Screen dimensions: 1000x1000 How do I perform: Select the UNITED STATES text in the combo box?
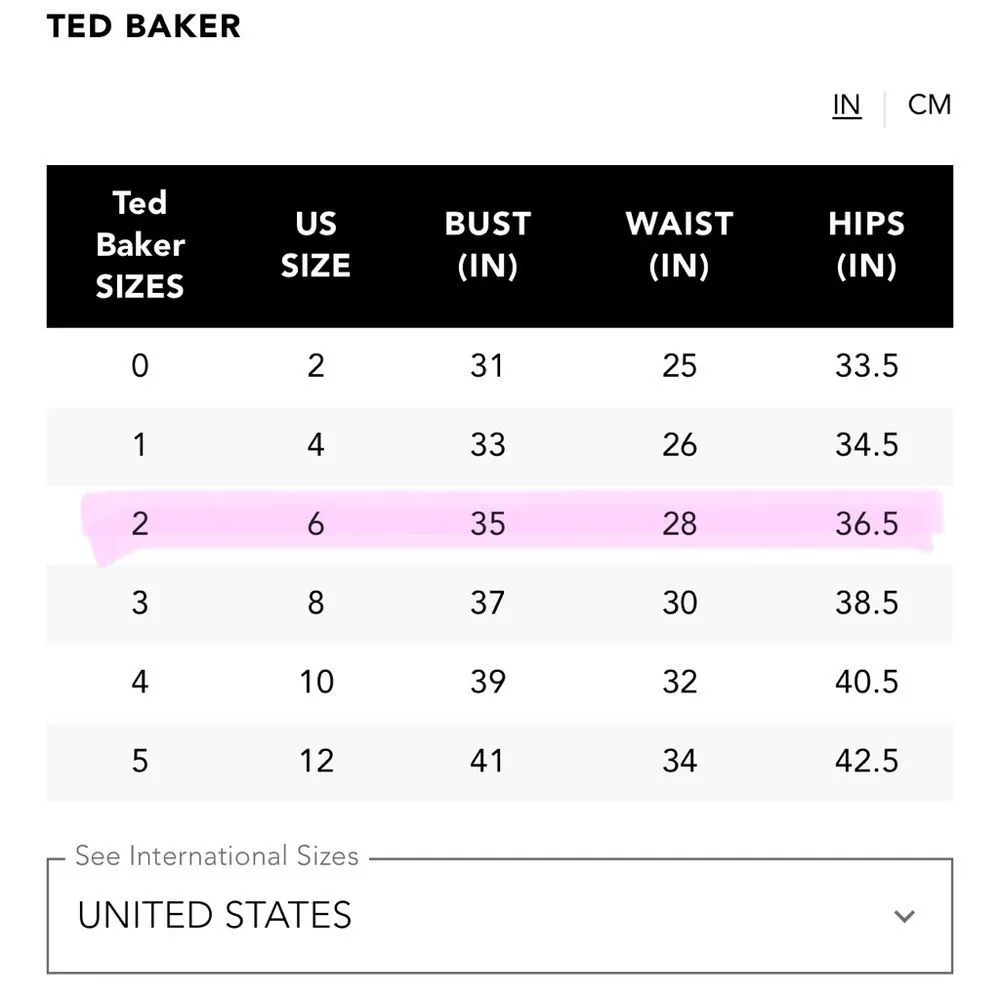pos(214,916)
